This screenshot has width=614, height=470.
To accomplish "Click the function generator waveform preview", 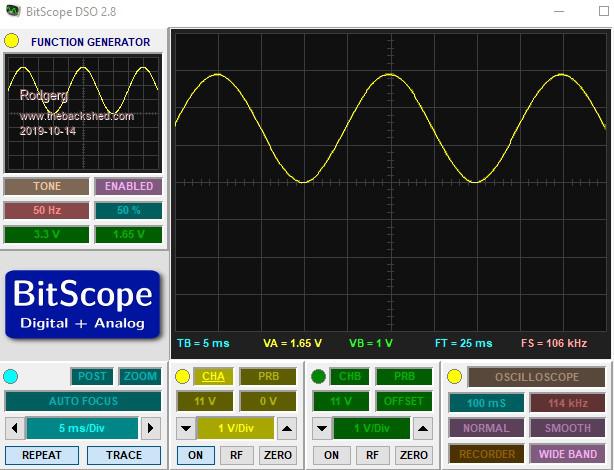I will point(82,111).
